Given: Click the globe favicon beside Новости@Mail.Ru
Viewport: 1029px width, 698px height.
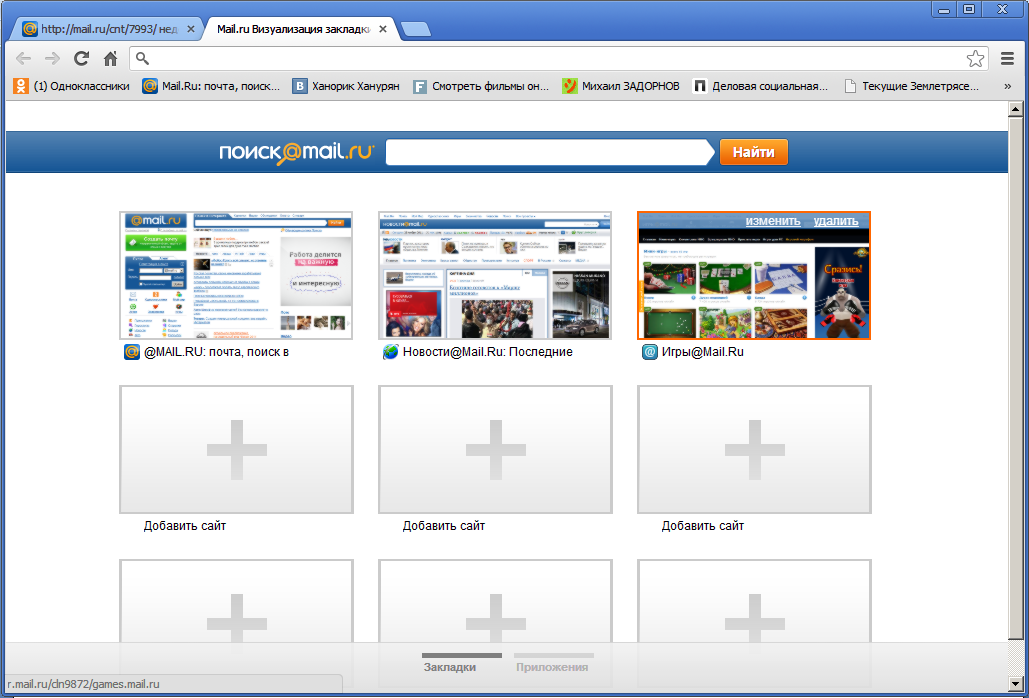Looking at the screenshot, I should tap(390, 352).
